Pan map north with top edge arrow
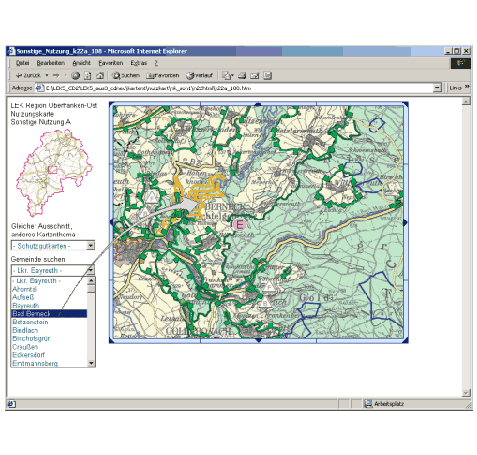The height and width of the screenshot is (455, 477). tap(258, 105)
